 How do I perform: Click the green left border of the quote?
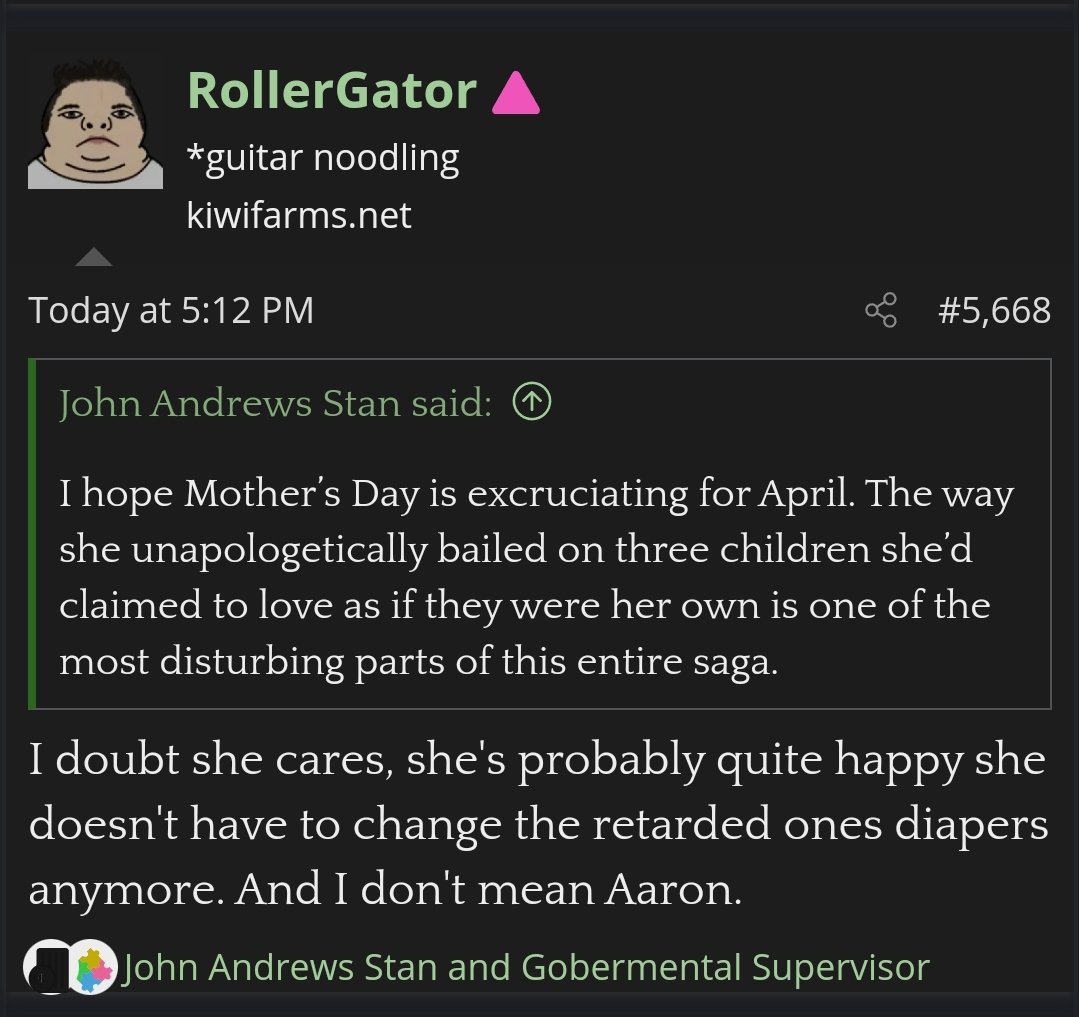point(34,533)
